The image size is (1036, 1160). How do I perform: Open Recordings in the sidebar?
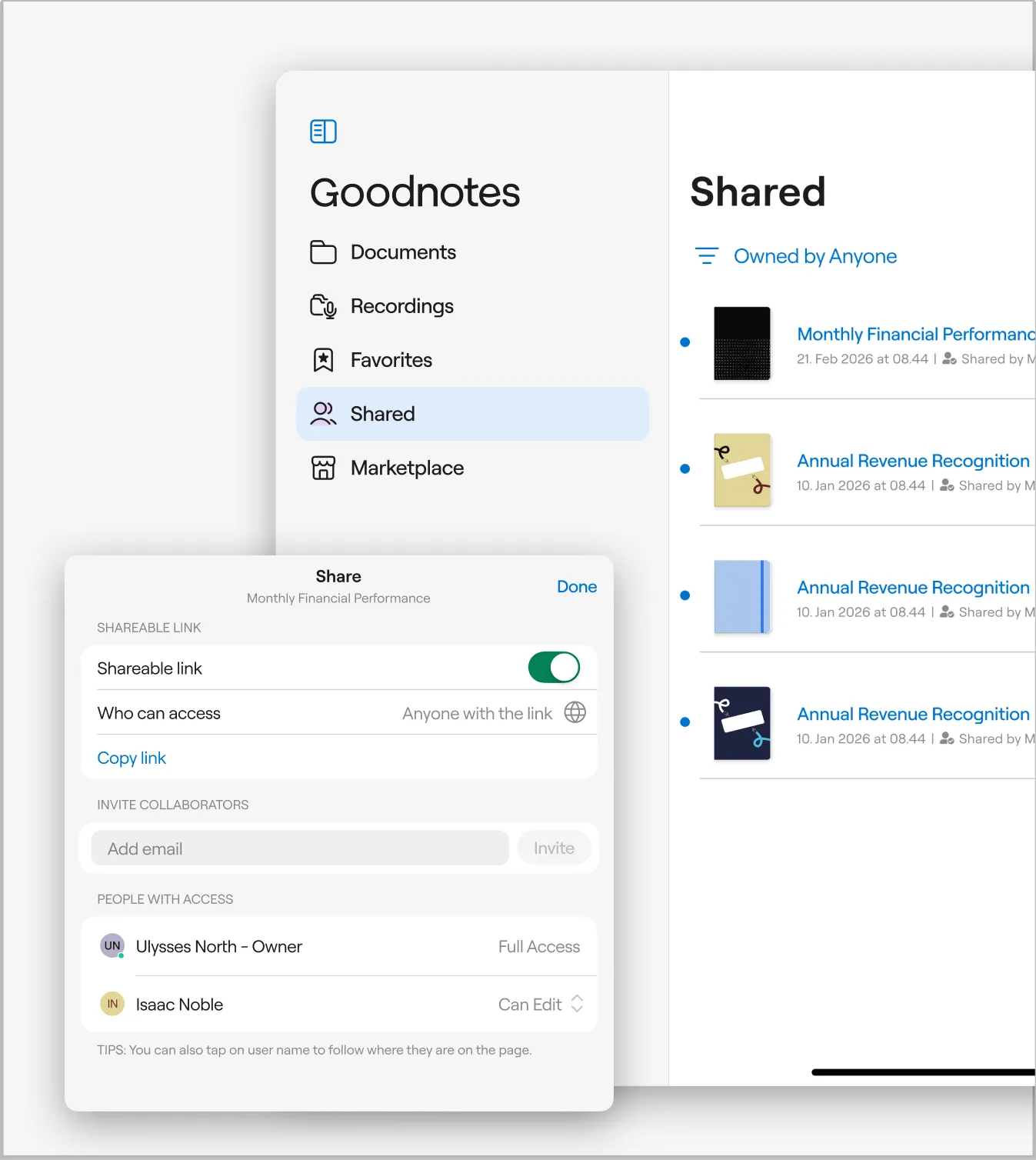(x=472, y=306)
